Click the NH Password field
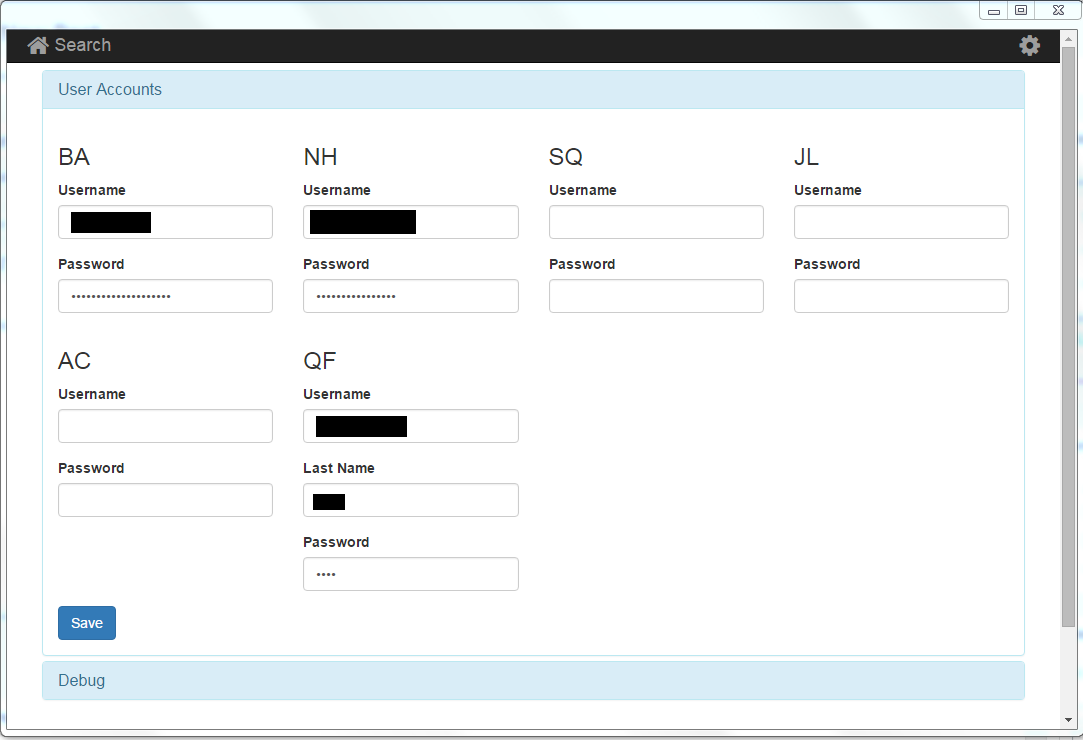The image size is (1083, 740). 410,296
